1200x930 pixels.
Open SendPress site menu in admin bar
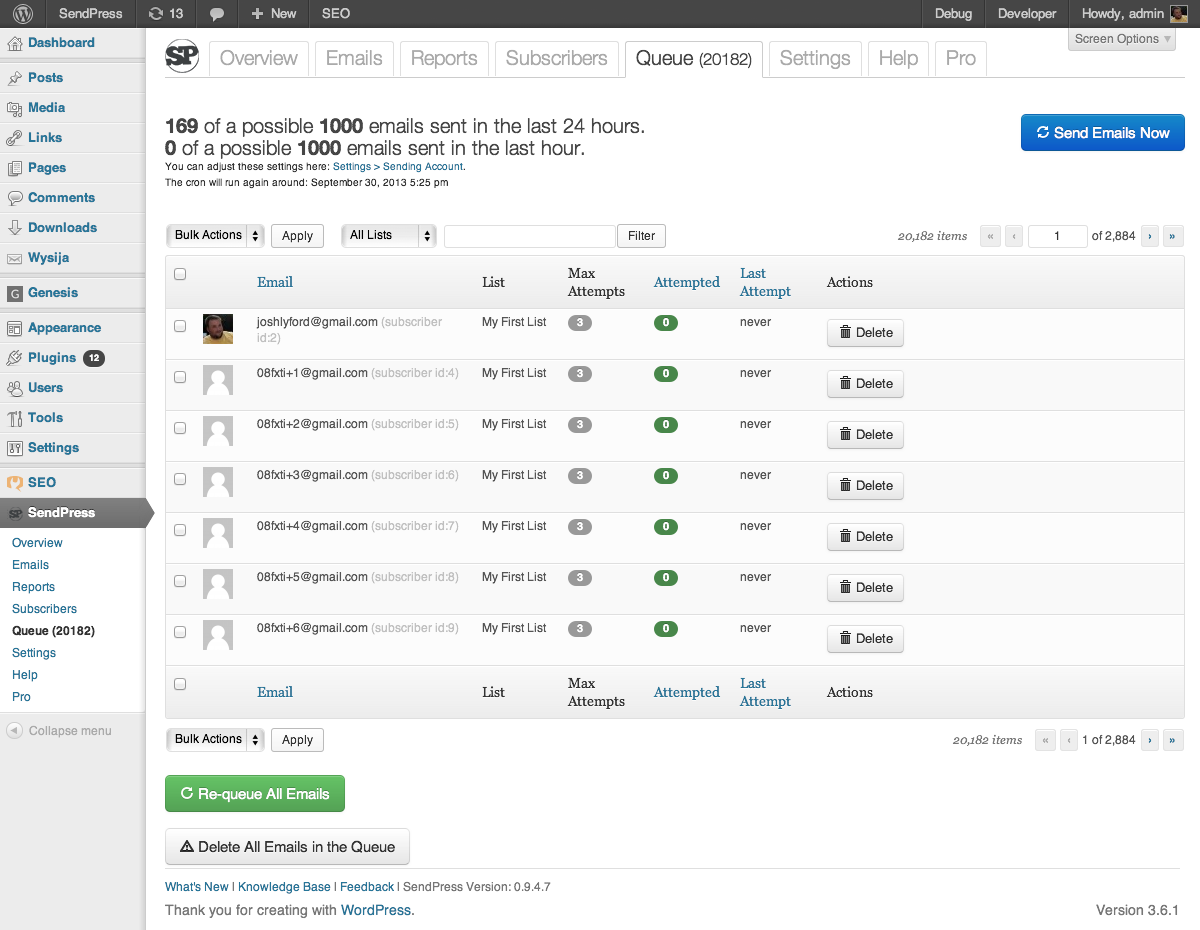[x=90, y=14]
